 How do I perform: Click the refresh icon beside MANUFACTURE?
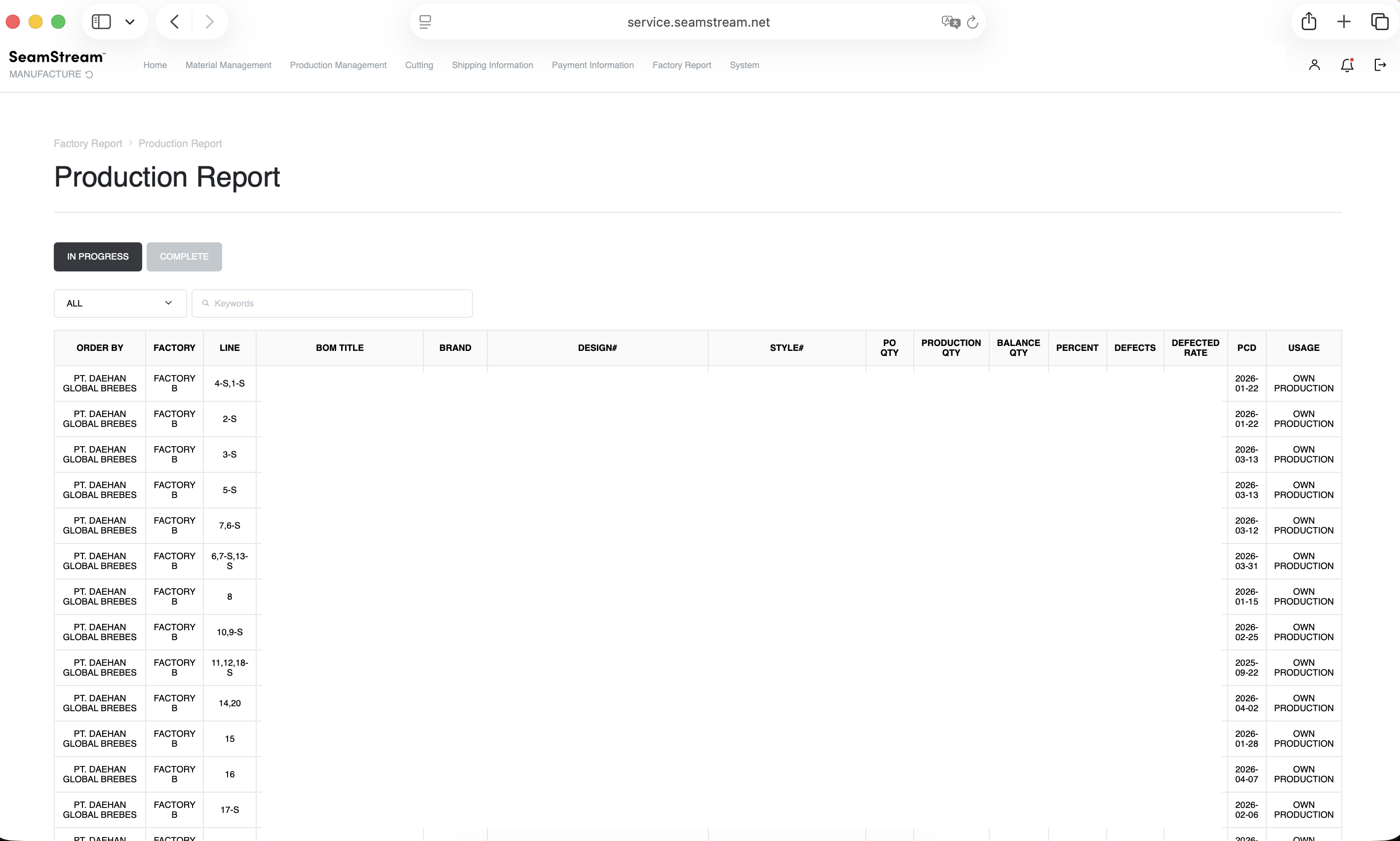point(89,74)
